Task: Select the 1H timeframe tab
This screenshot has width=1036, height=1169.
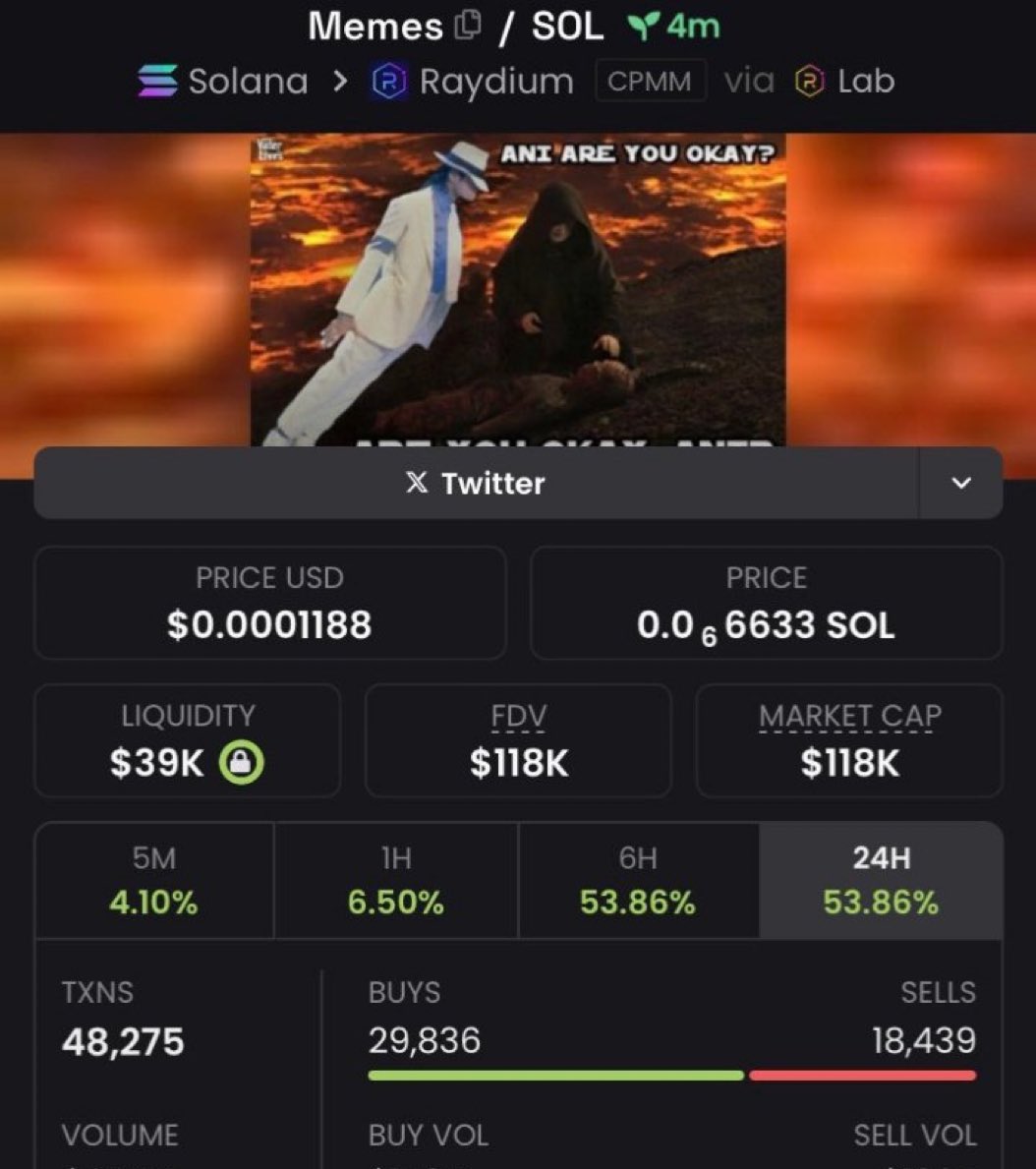Action: tap(396, 881)
